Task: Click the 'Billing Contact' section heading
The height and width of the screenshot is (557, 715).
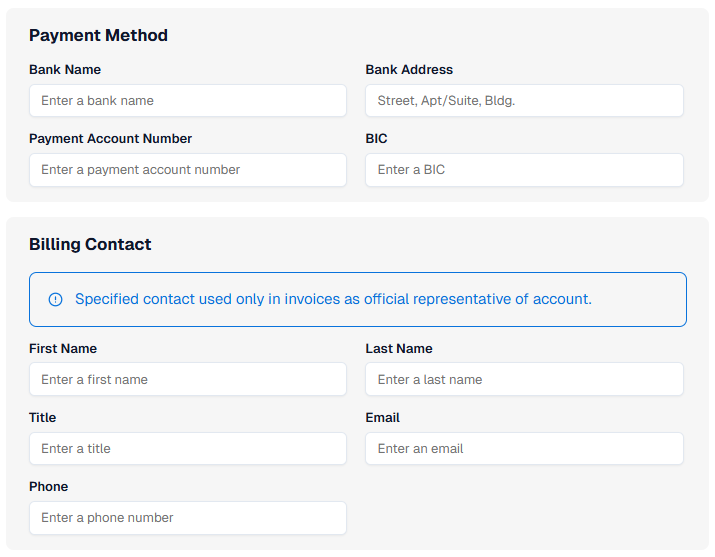Action: [90, 245]
